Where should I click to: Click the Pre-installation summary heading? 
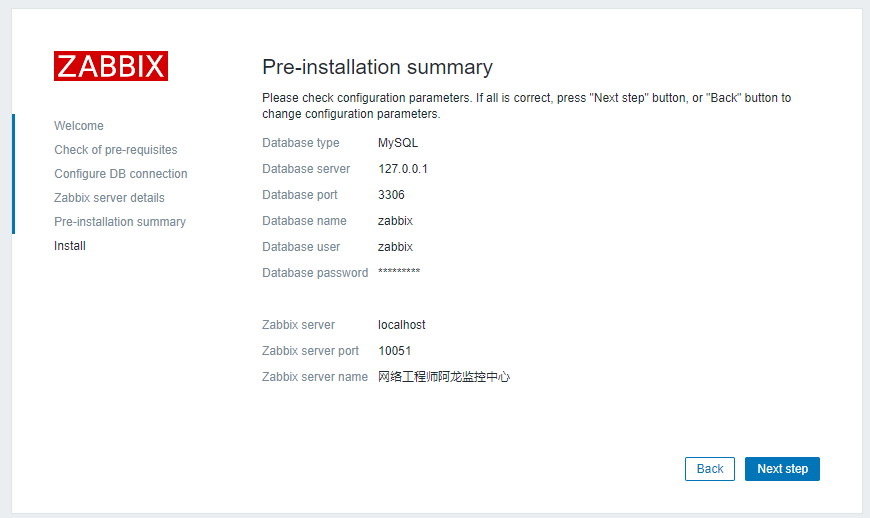[377, 67]
